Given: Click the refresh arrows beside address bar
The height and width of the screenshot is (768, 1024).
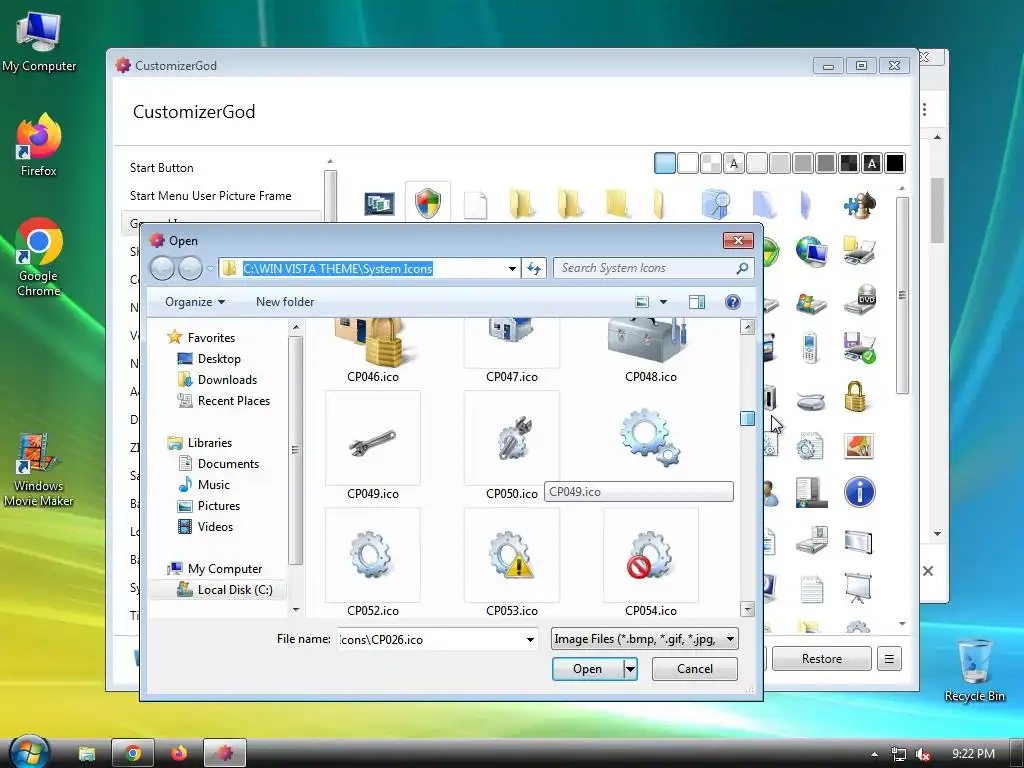Looking at the screenshot, I should (534, 268).
